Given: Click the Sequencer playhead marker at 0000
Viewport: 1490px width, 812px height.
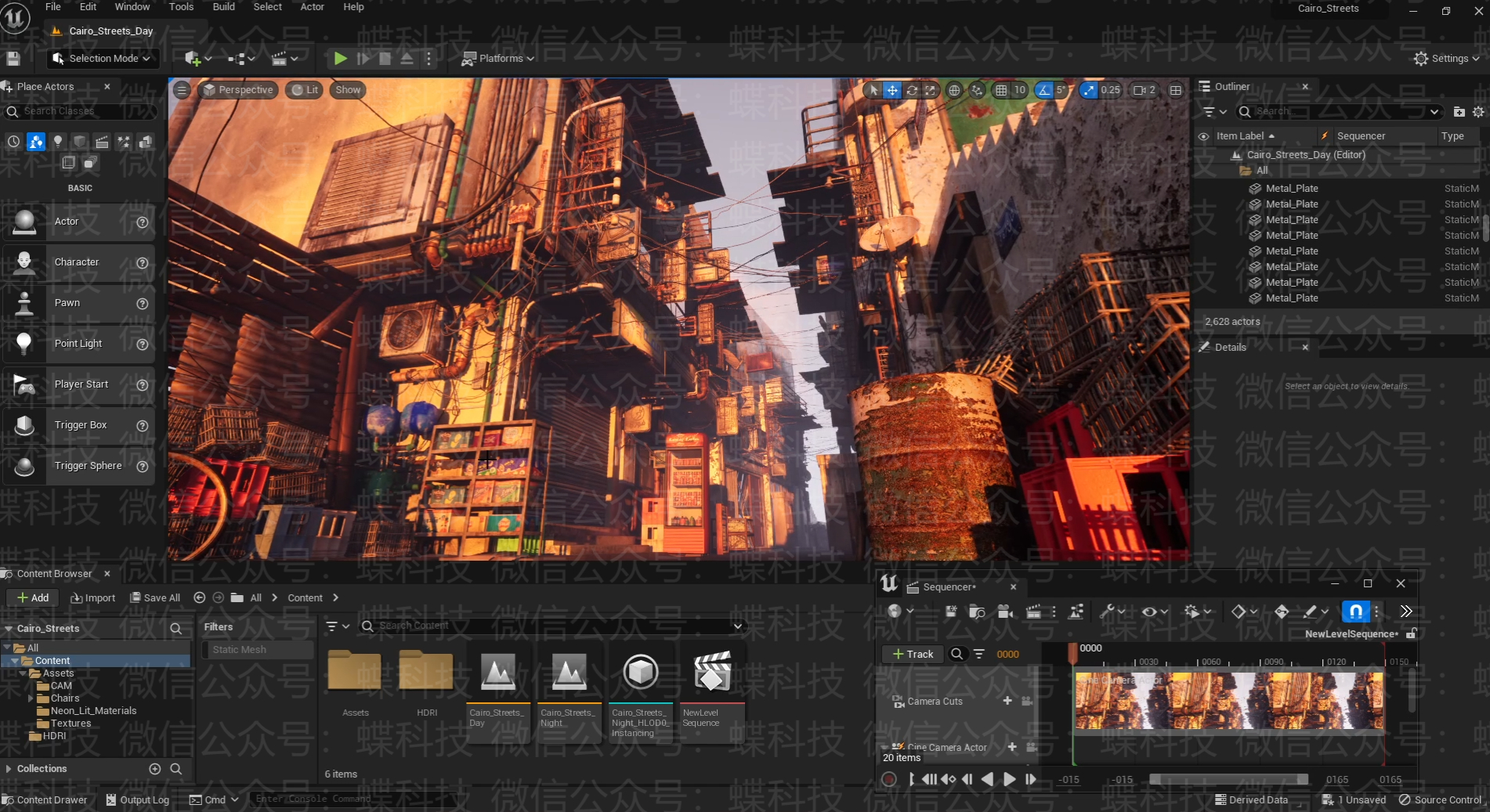Looking at the screenshot, I should coord(1073,652).
